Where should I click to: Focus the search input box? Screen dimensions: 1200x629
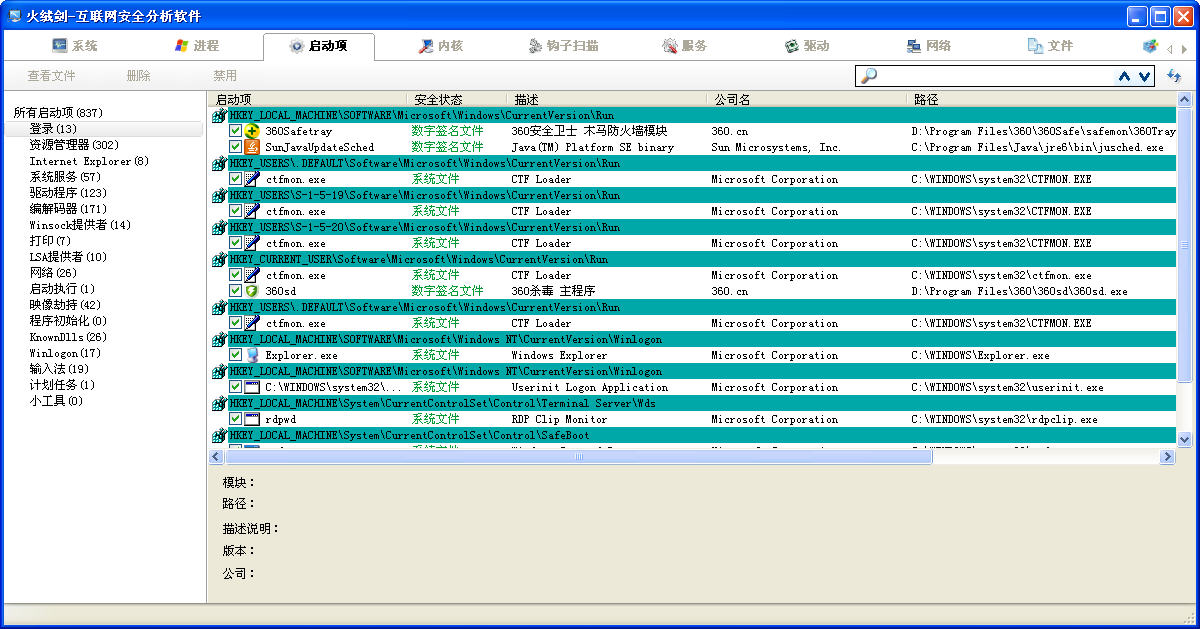pyautogui.click(x=997, y=76)
